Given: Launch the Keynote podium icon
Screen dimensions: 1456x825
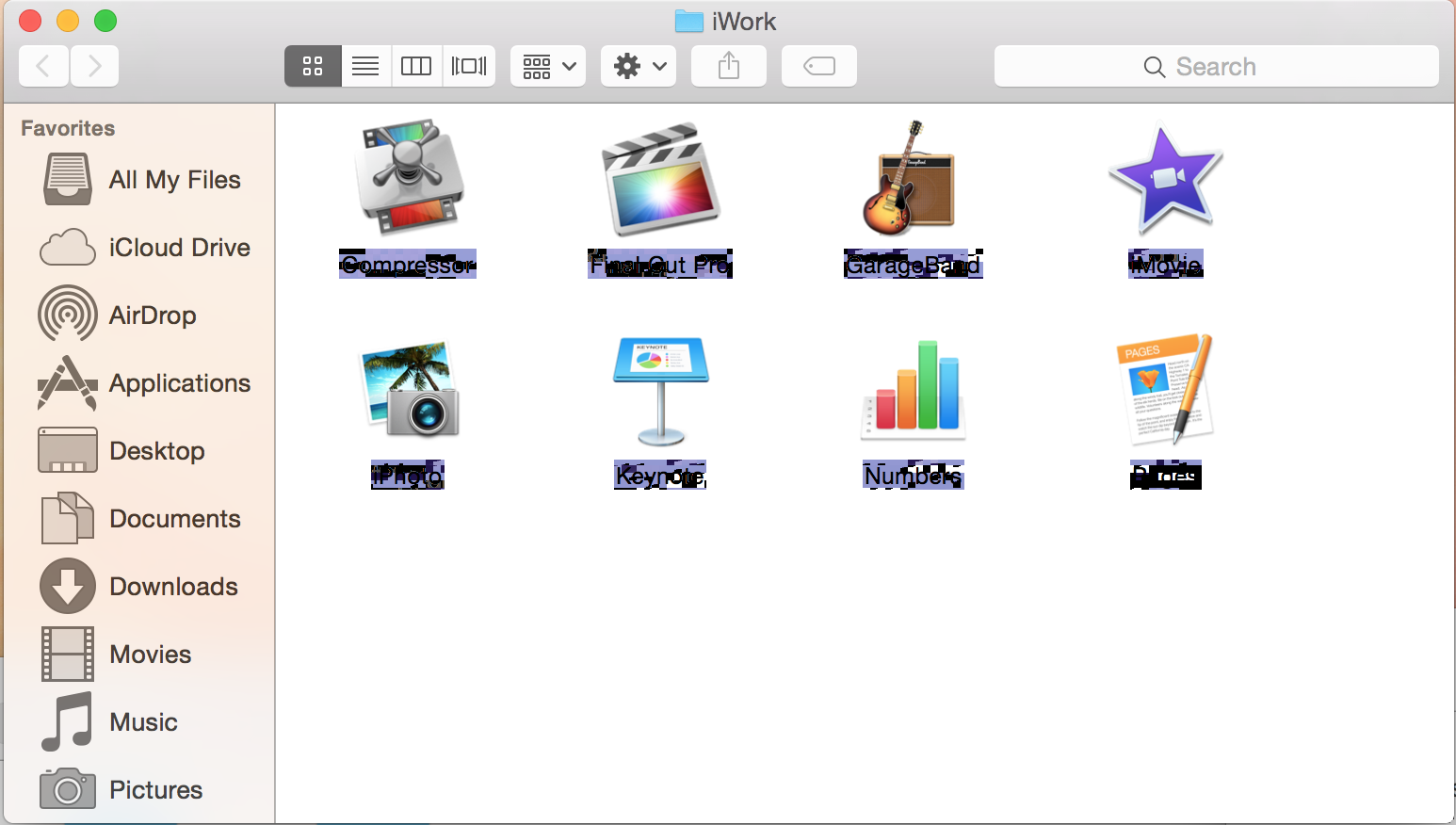Looking at the screenshot, I should coord(661,390).
